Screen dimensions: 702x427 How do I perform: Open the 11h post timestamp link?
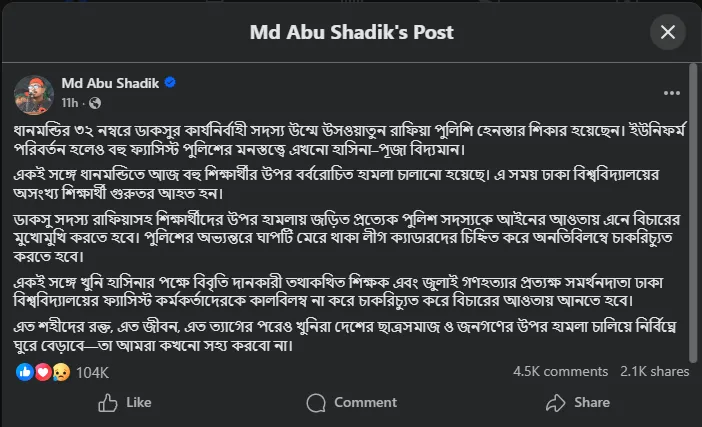[70, 102]
